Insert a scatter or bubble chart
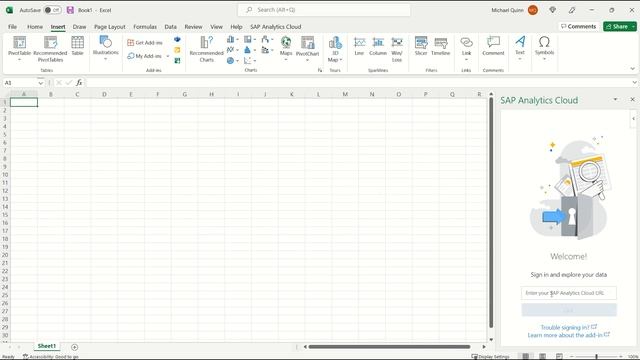The width and height of the screenshot is (640, 360). [250, 60]
